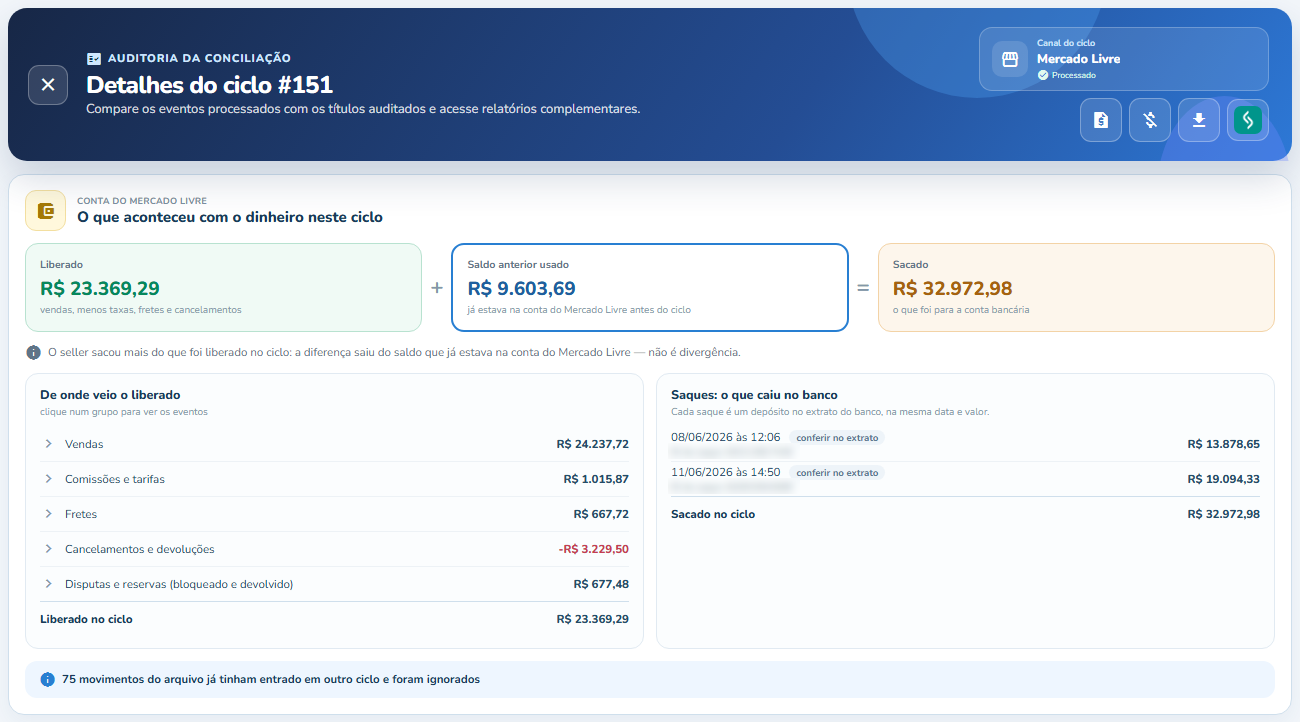
Task: Open the invoice document icon button
Action: 1101,120
